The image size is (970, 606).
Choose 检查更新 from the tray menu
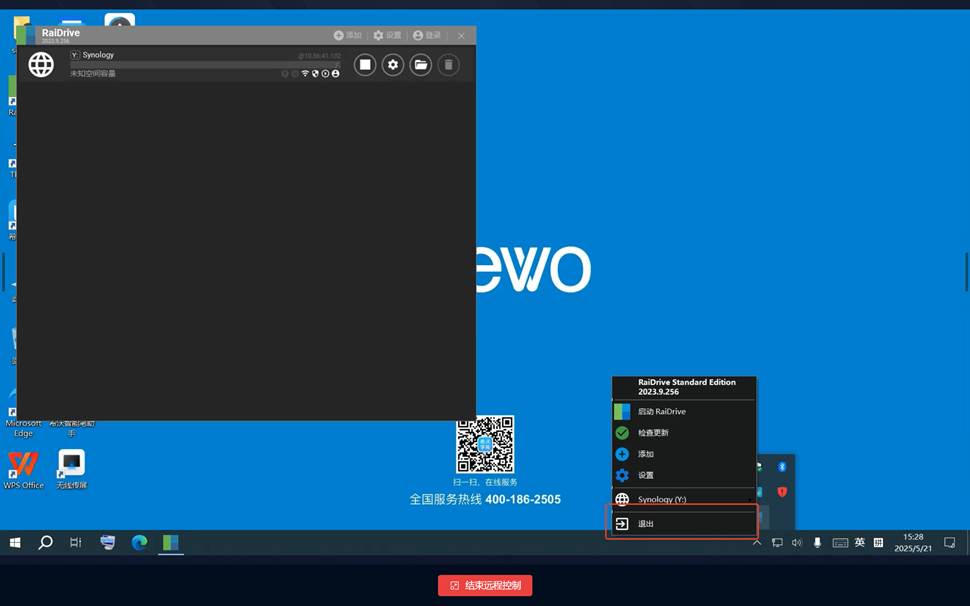[652, 433]
